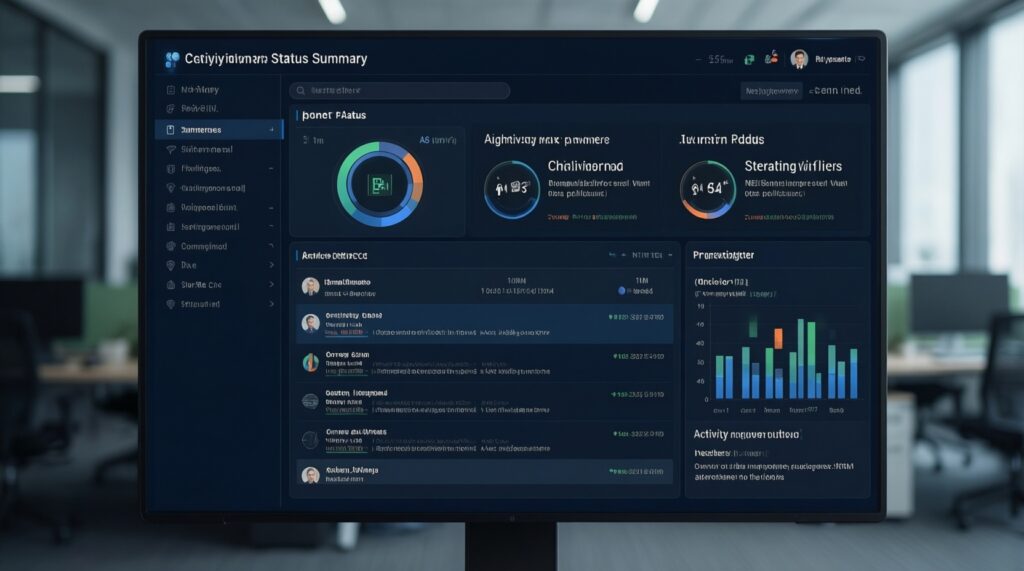1024x571 pixels.
Task: Expand the Dxe sidebar item with its chevron
Action: click(x=271, y=266)
